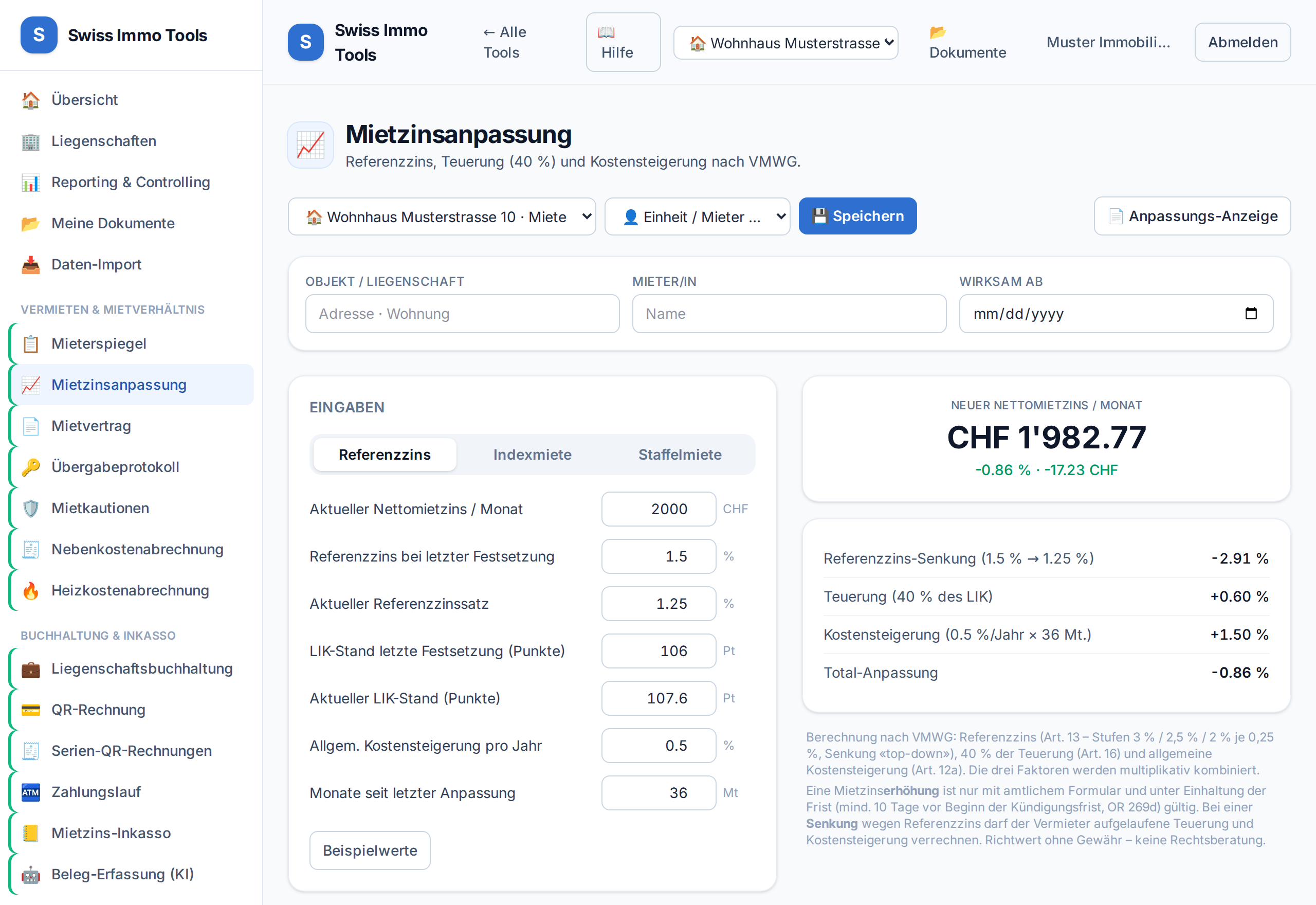Click the Allgem. Kostensteigerung pro Jahr field

[x=659, y=746]
